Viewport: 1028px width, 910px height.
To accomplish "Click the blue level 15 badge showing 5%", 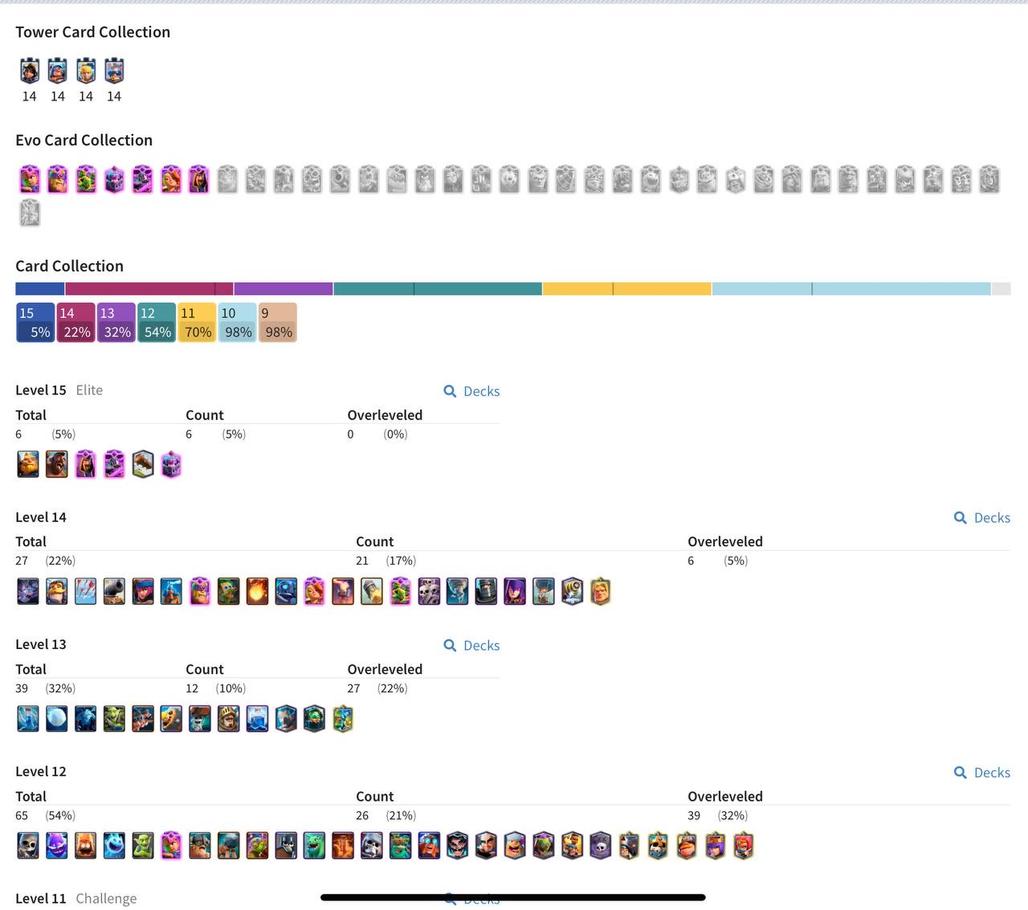I will coord(35,323).
